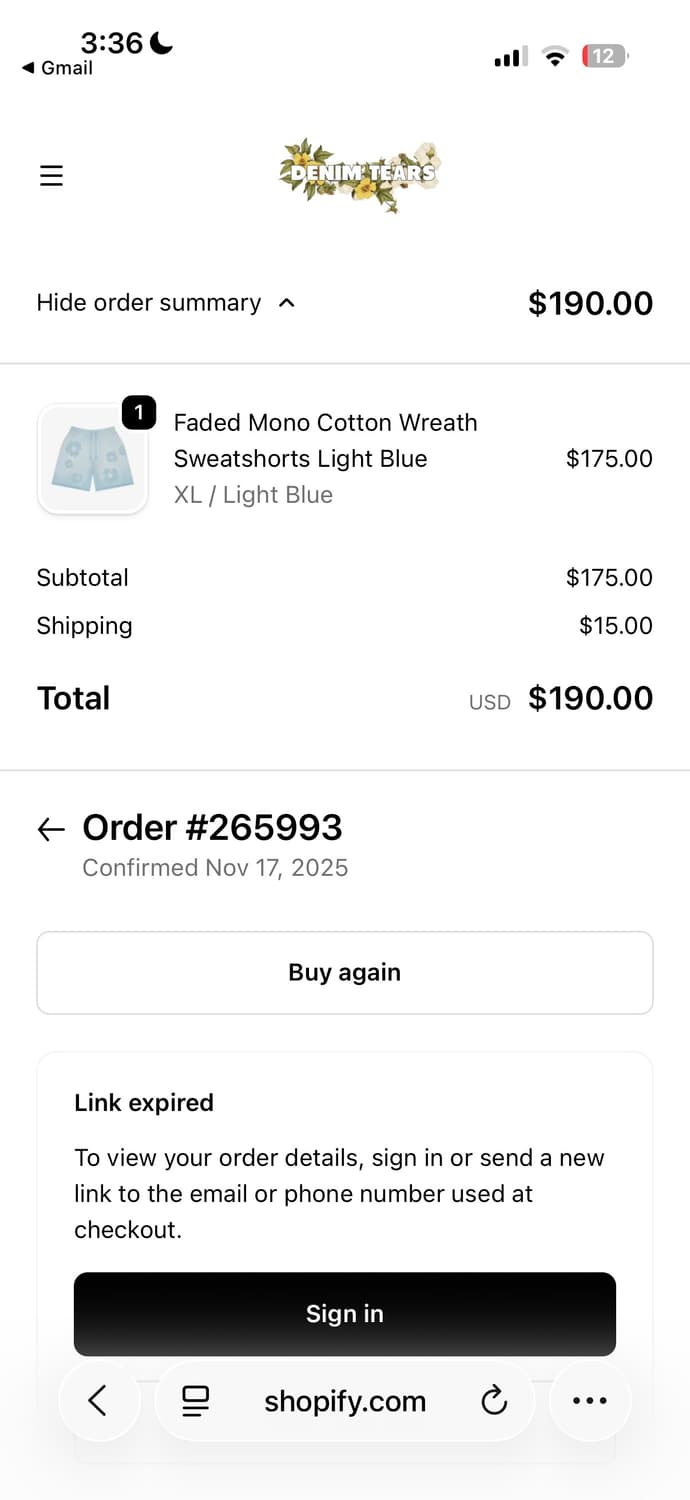The width and height of the screenshot is (690, 1500).
Task: Tap the shopify.com address bar
Action: [x=345, y=1402]
